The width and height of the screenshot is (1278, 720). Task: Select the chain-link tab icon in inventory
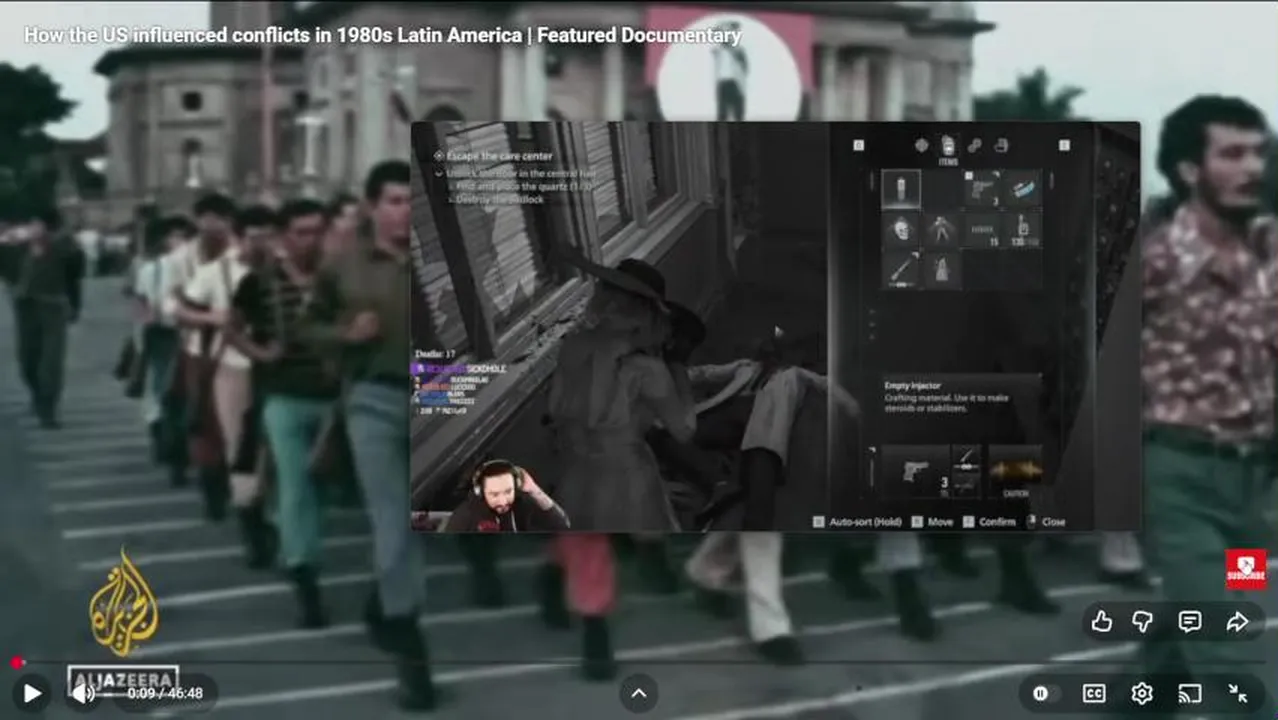974,145
